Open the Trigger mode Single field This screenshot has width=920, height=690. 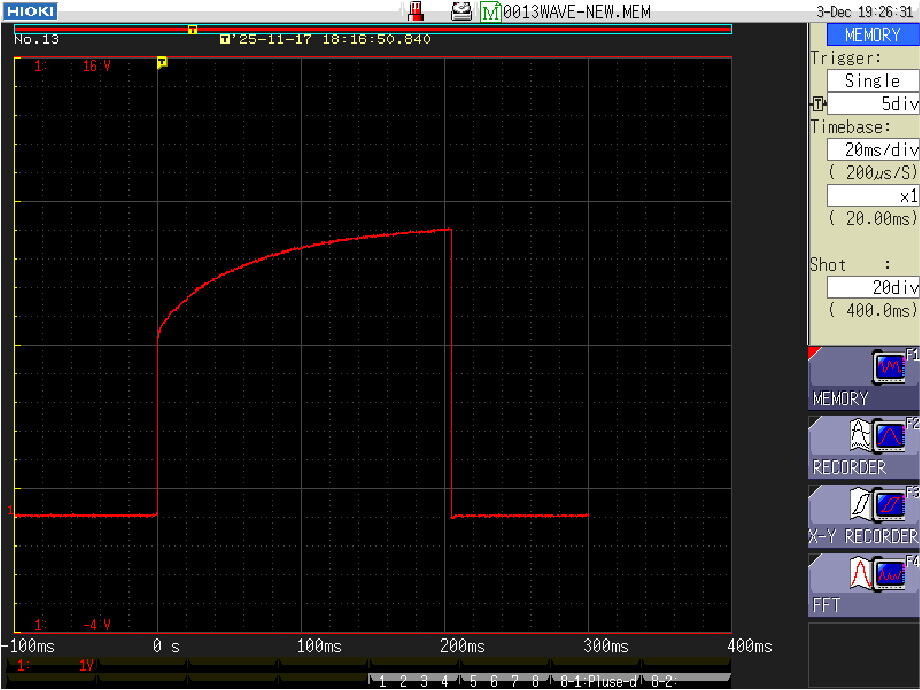(873, 80)
